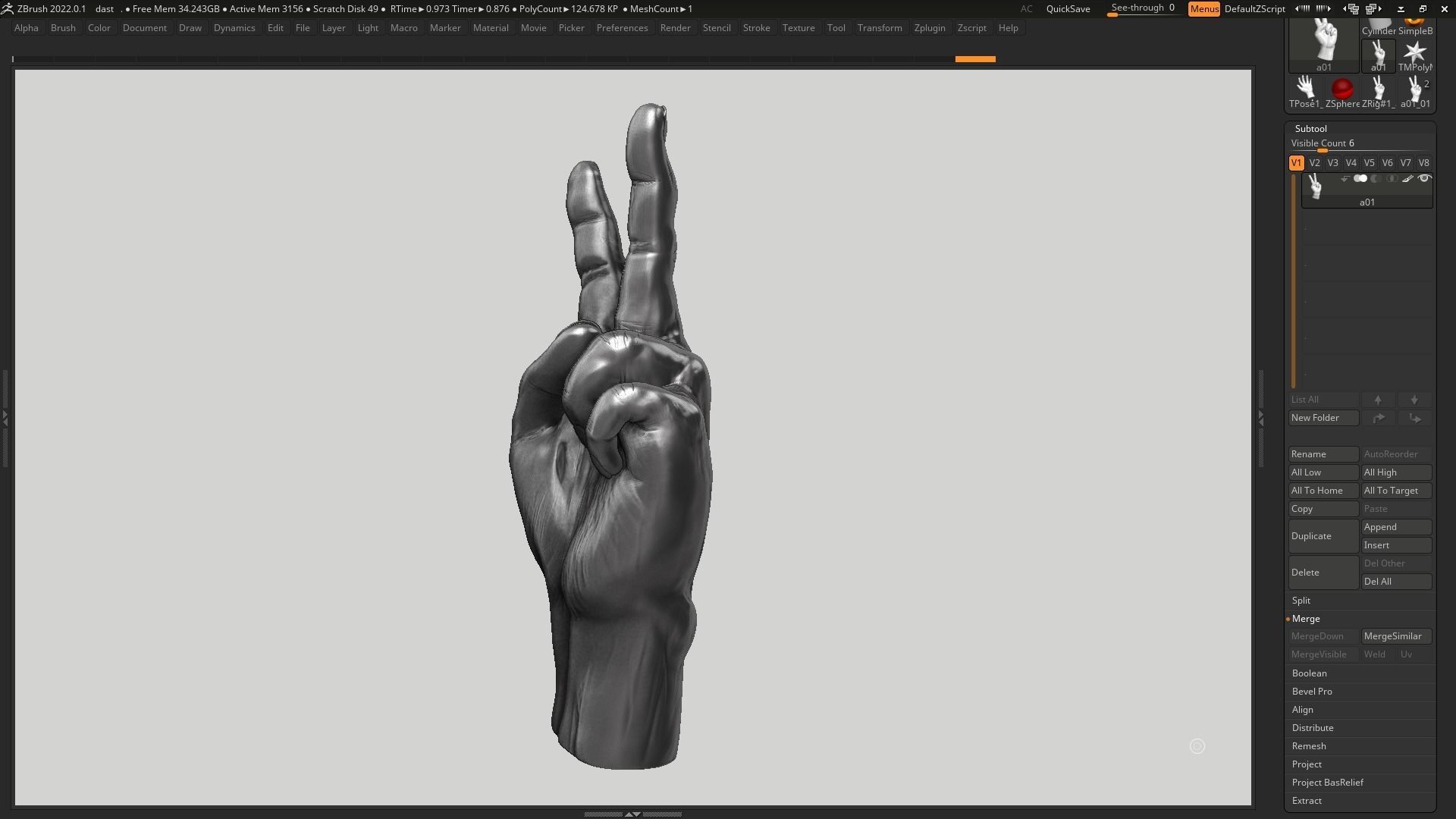This screenshot has width=1456, height=819.
Task: Activate visibility set V2
Action: [x=1314, y=163]
